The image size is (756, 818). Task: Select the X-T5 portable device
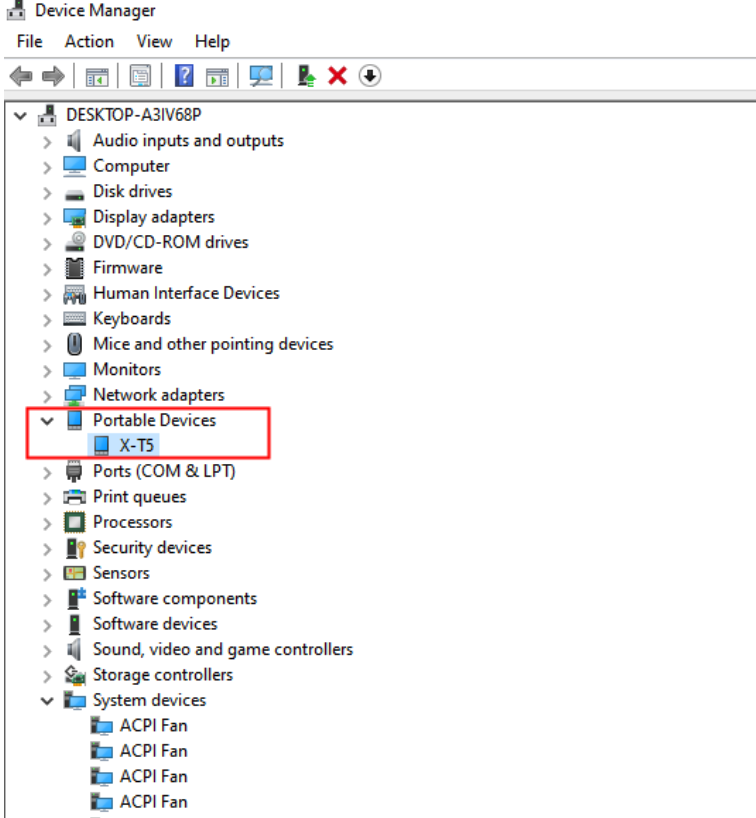click(x=137, y=446)
